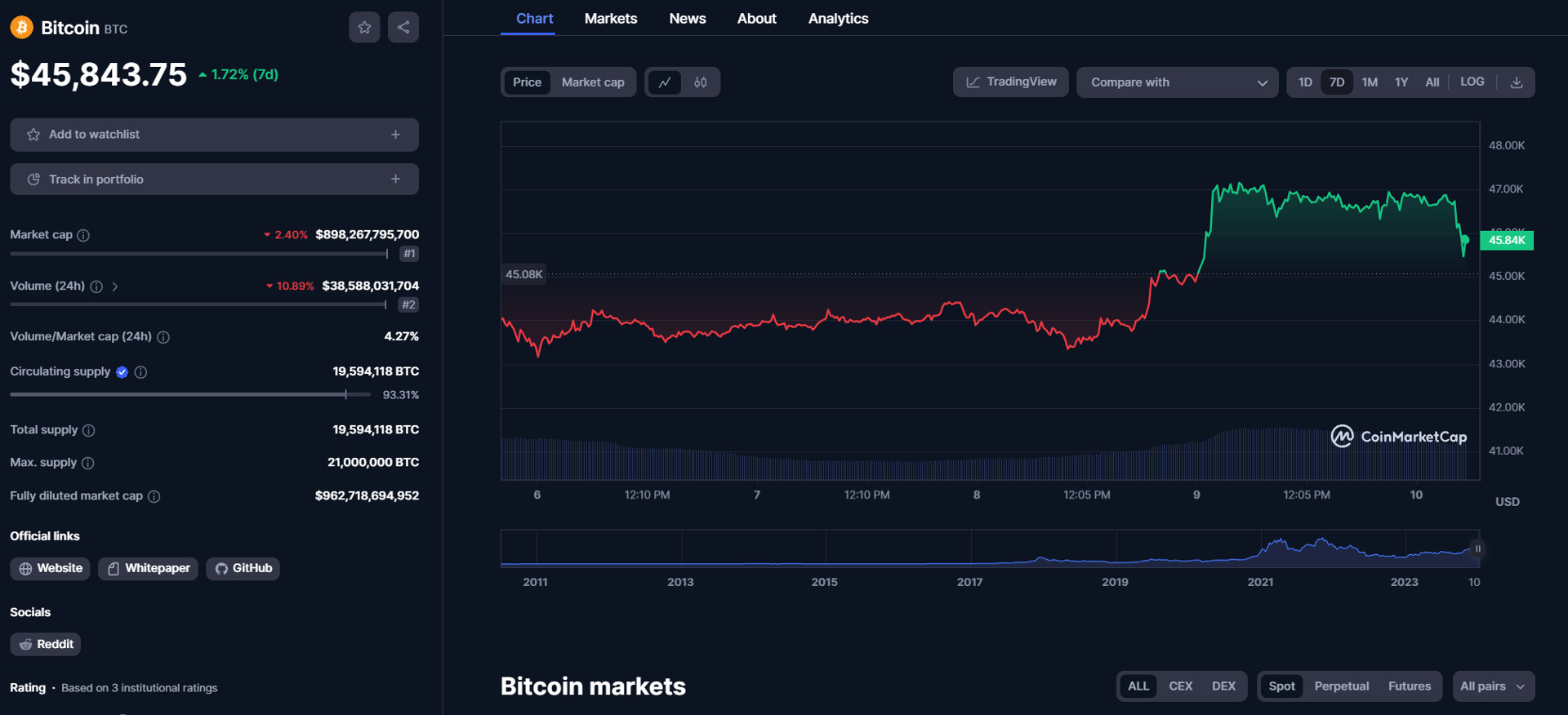The width and height of the screenshot is (1568, 715).
Task: Filter markets by DEX
Action: (1224, 686)
